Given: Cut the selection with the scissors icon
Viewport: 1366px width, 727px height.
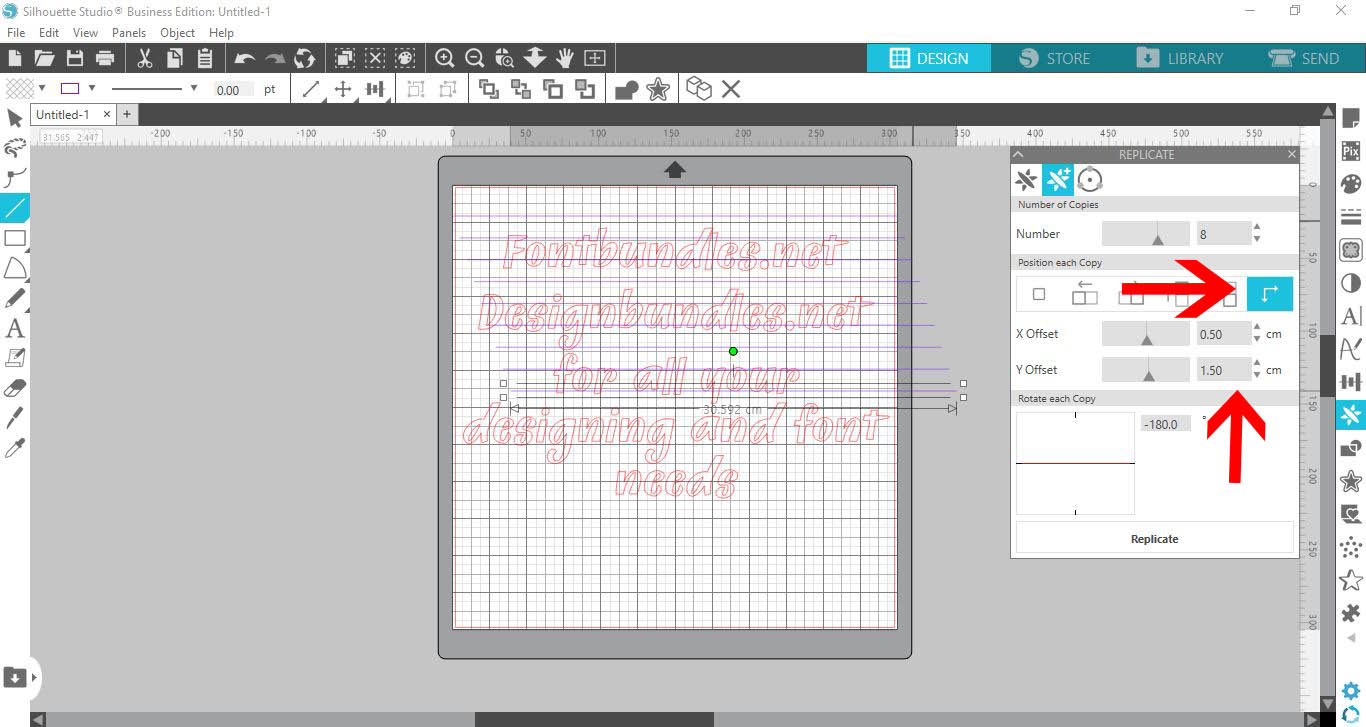Looking at the screenshot, I should pos(144,58).
